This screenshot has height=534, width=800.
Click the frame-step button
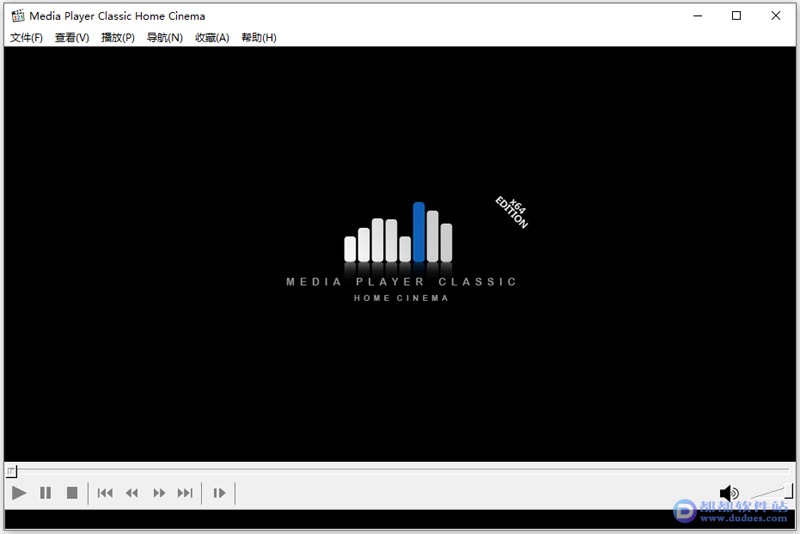click(219, 493)
